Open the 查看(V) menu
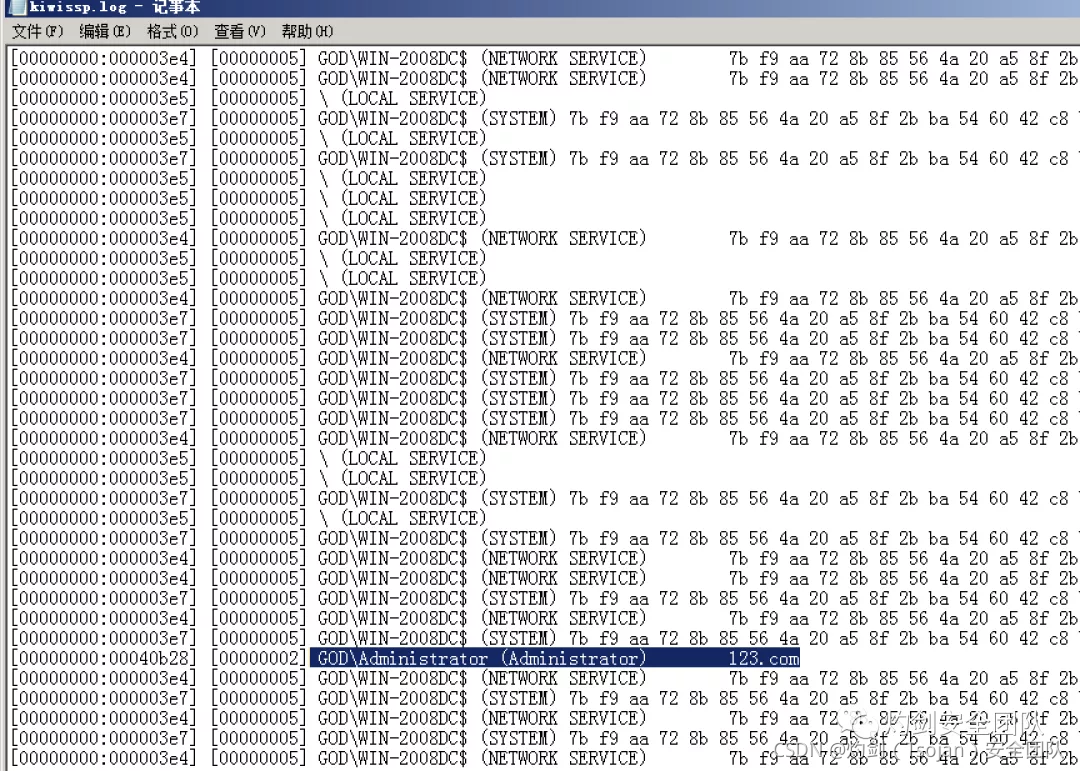The height and width of the screenshot is (771, 1080). coord(240,31)
